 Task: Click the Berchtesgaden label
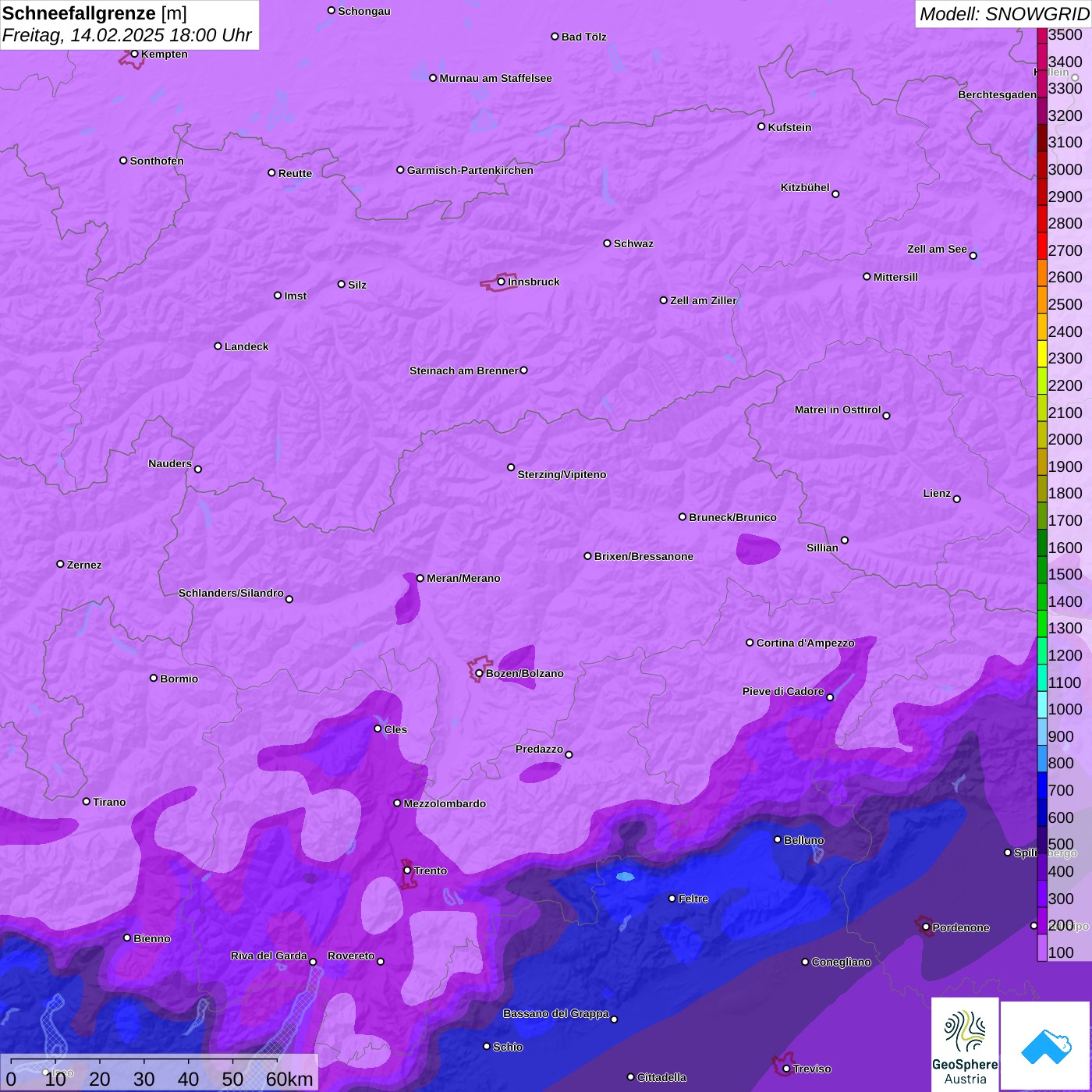998,94
